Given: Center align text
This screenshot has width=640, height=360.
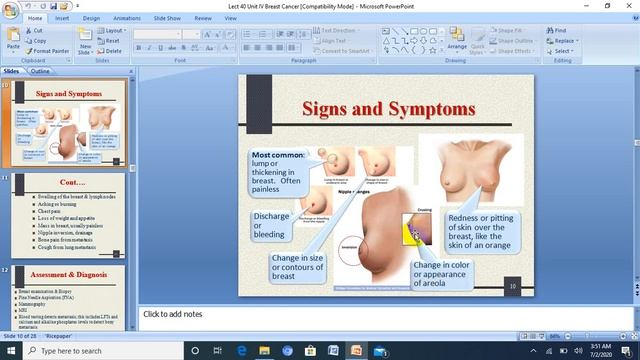Looking at the screenshot, I should (258, 48).
